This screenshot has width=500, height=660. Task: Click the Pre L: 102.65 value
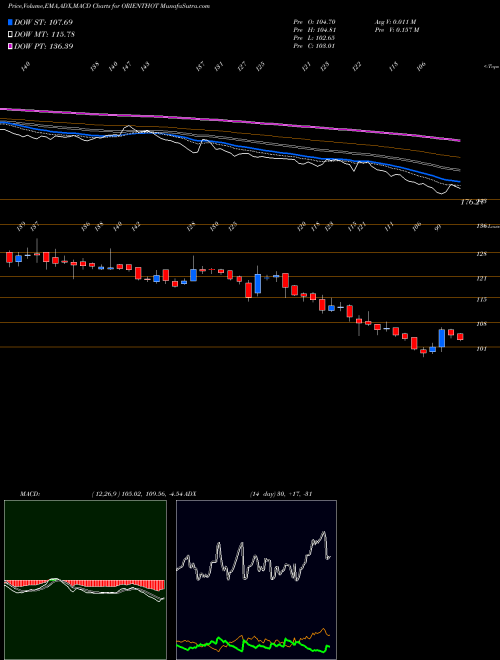314,38
